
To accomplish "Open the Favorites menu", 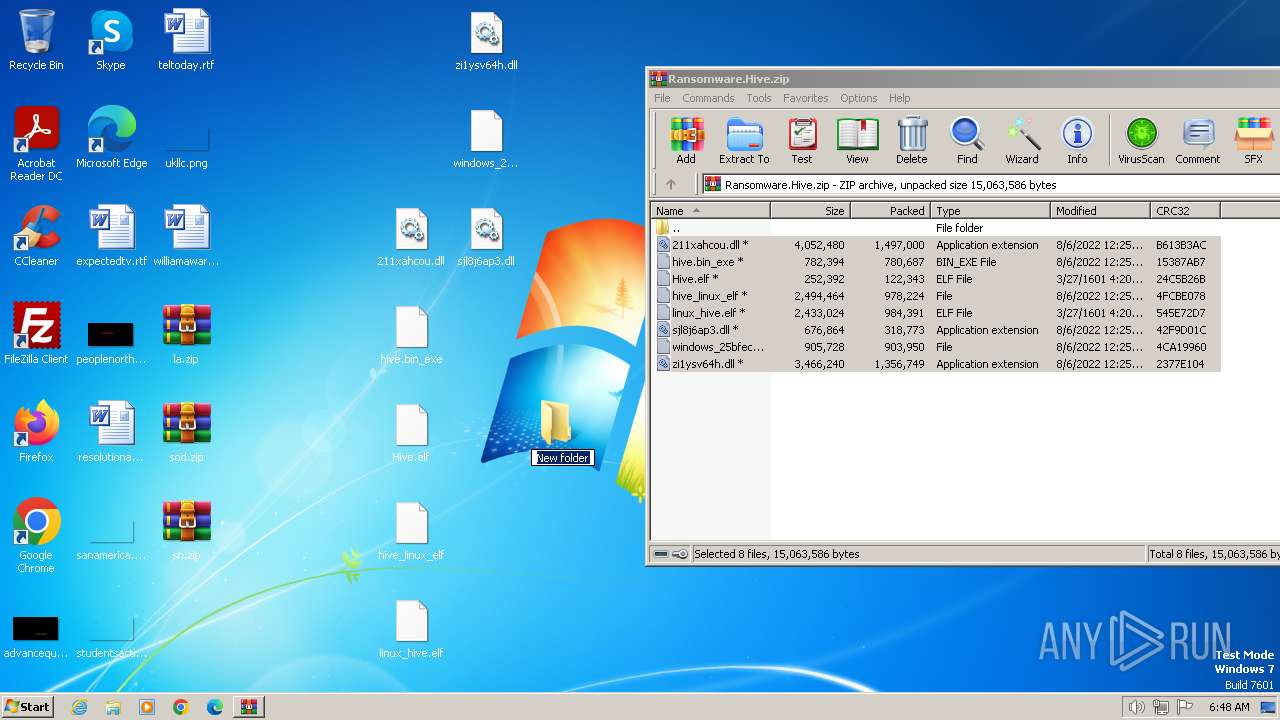I will (805, 98).
